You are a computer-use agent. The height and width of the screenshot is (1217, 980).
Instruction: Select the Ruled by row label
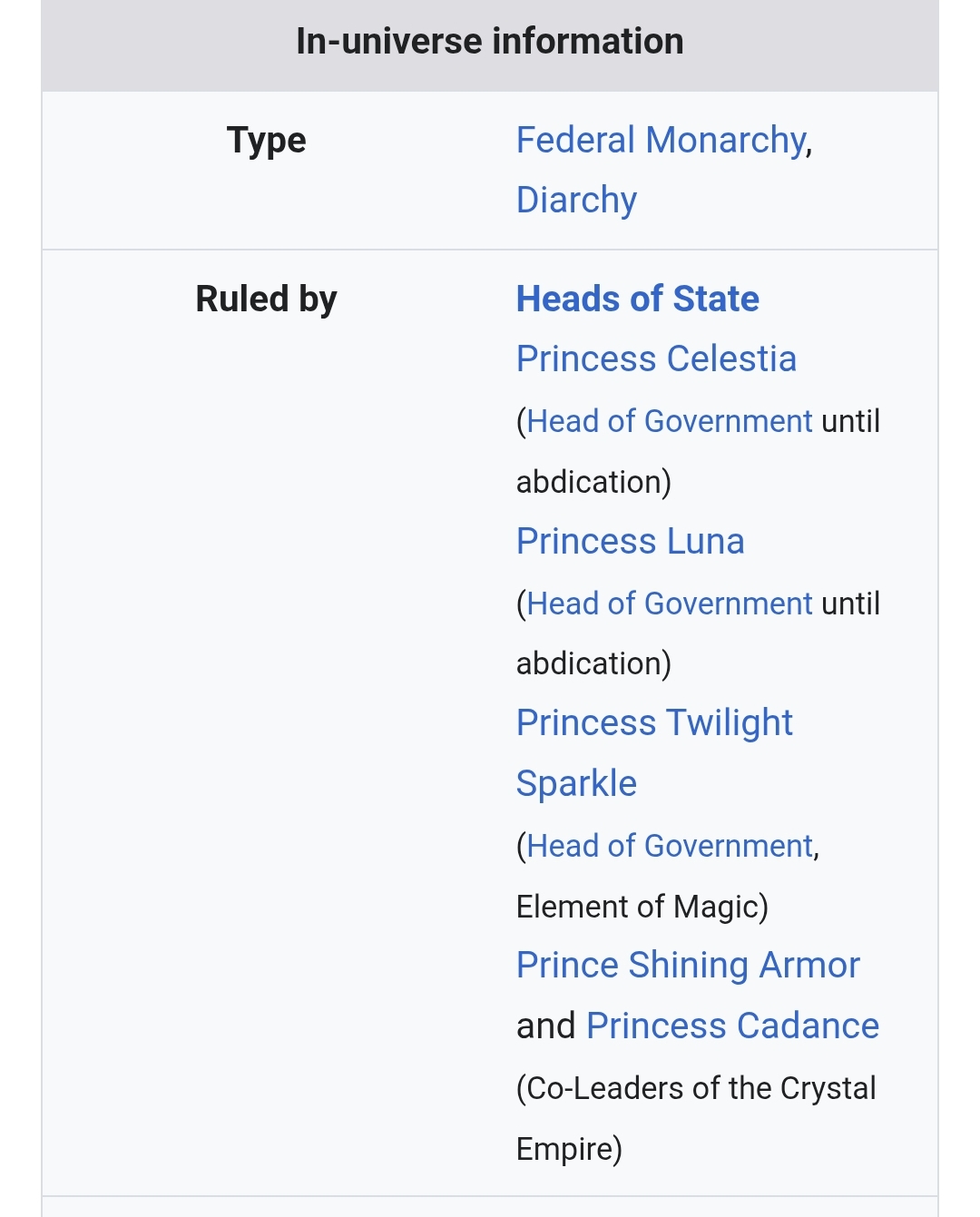(267, 299)
